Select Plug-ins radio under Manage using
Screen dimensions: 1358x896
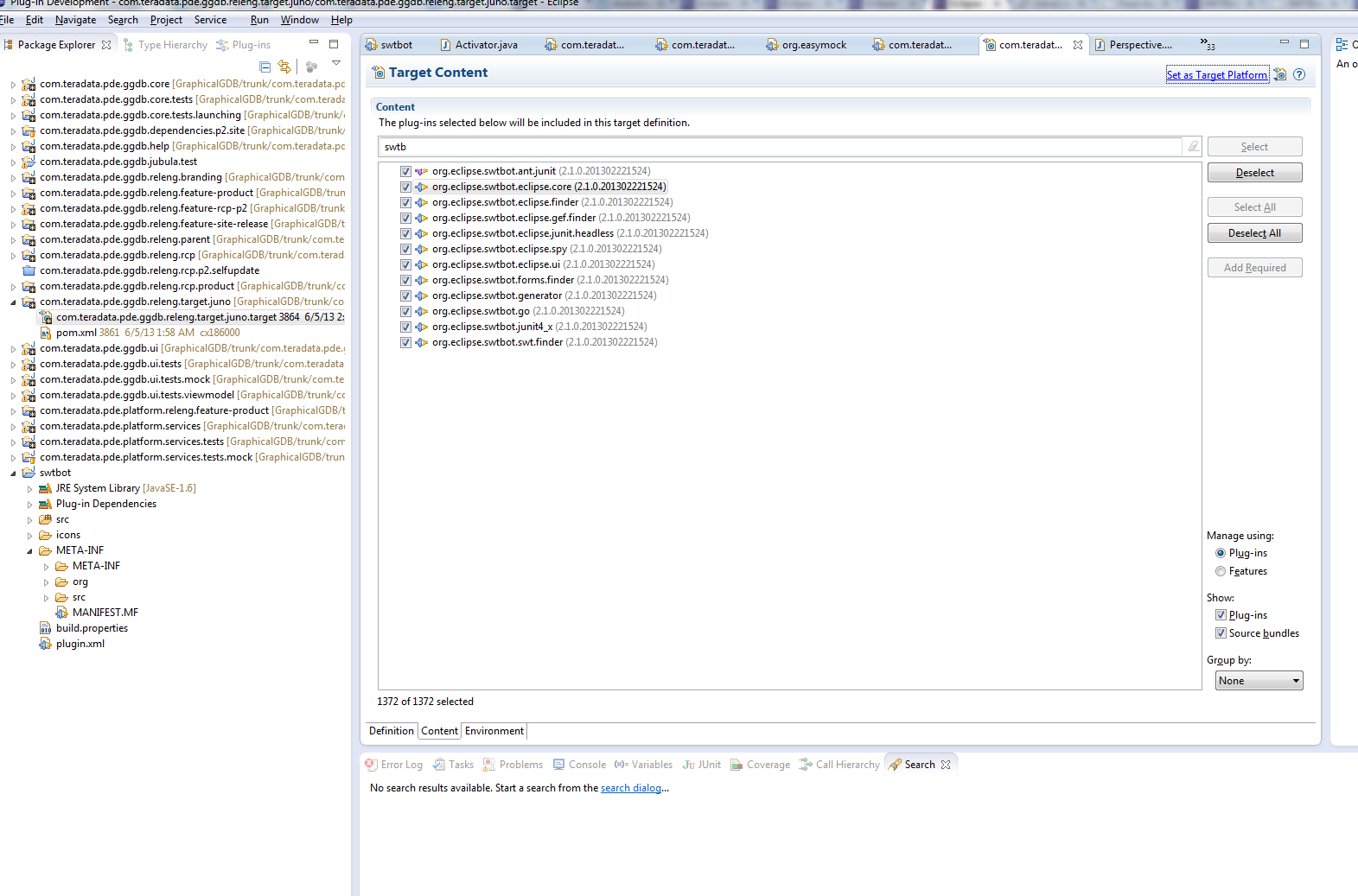click(1221, 553)
